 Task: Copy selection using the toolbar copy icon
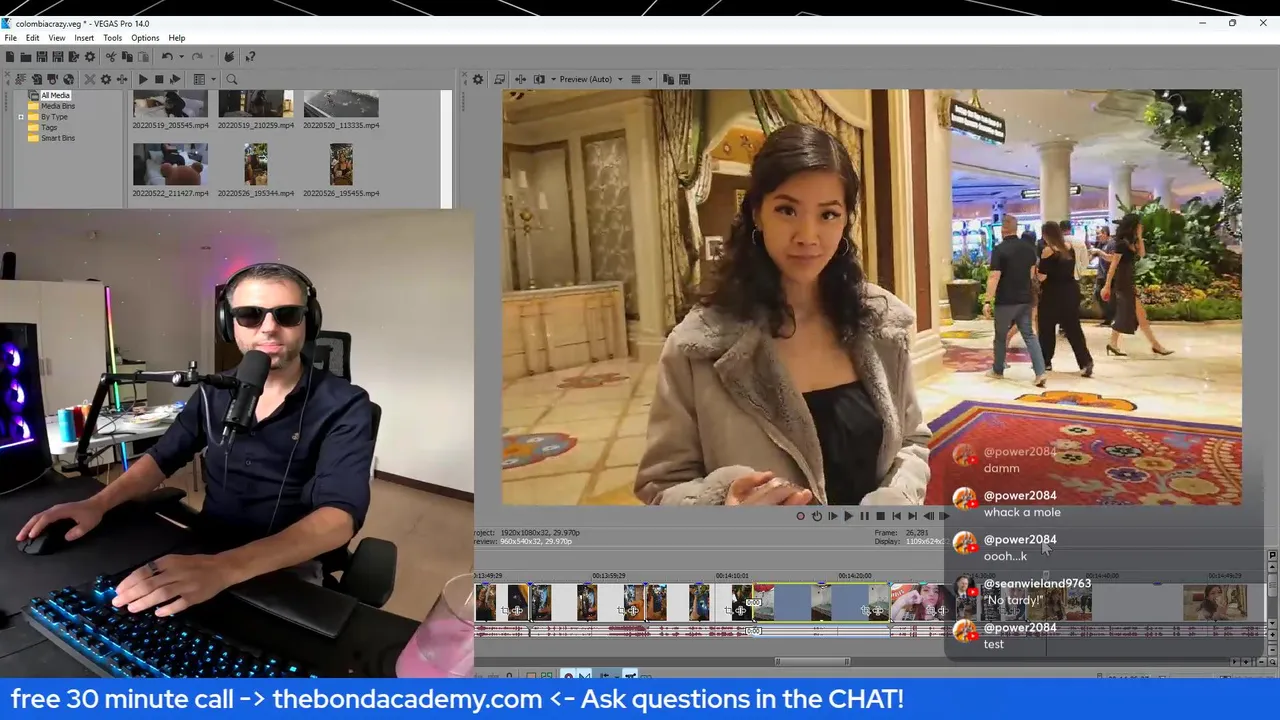[x=127, y=57]
